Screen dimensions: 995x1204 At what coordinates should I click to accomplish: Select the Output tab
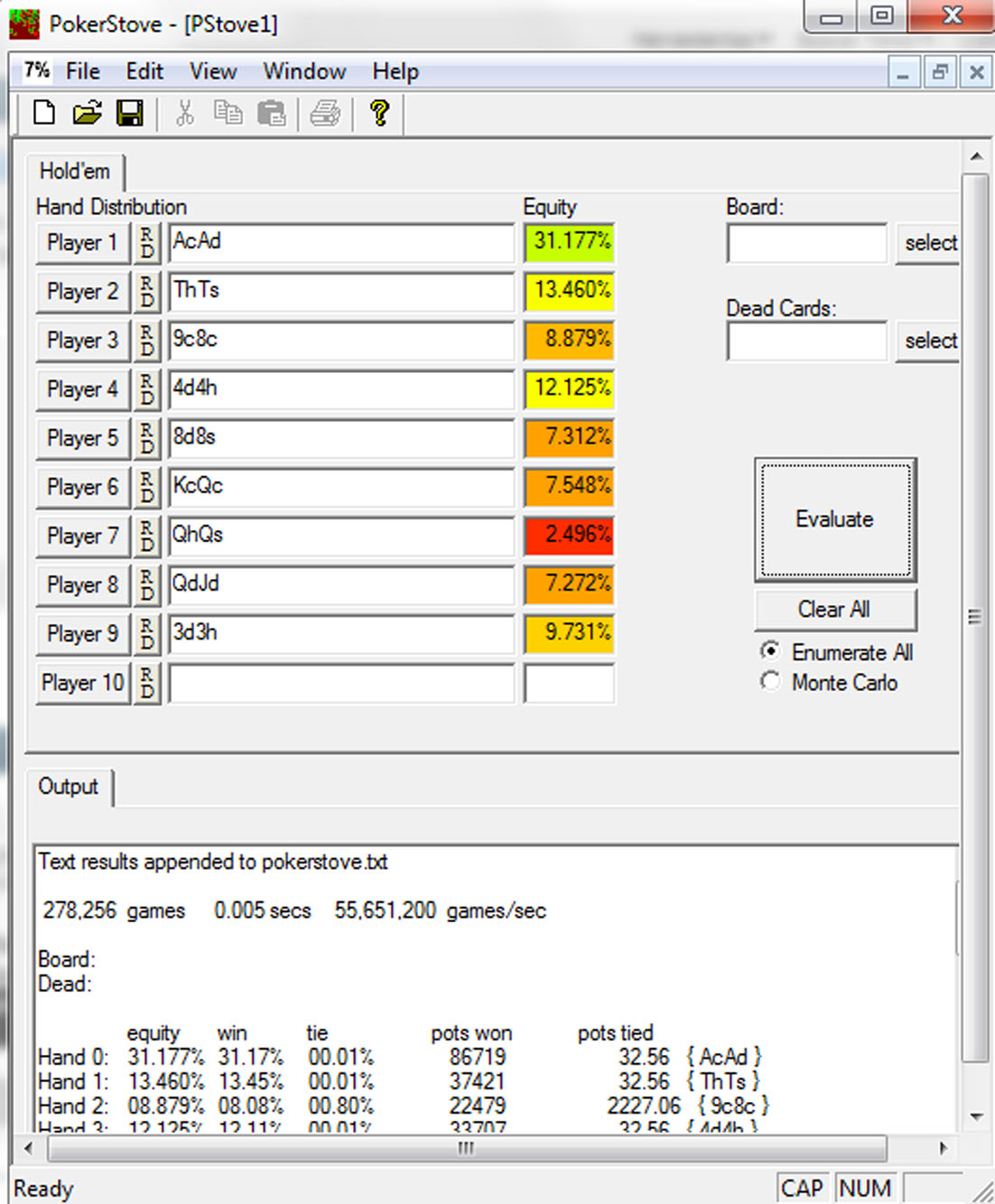click(x=69, y=787)
